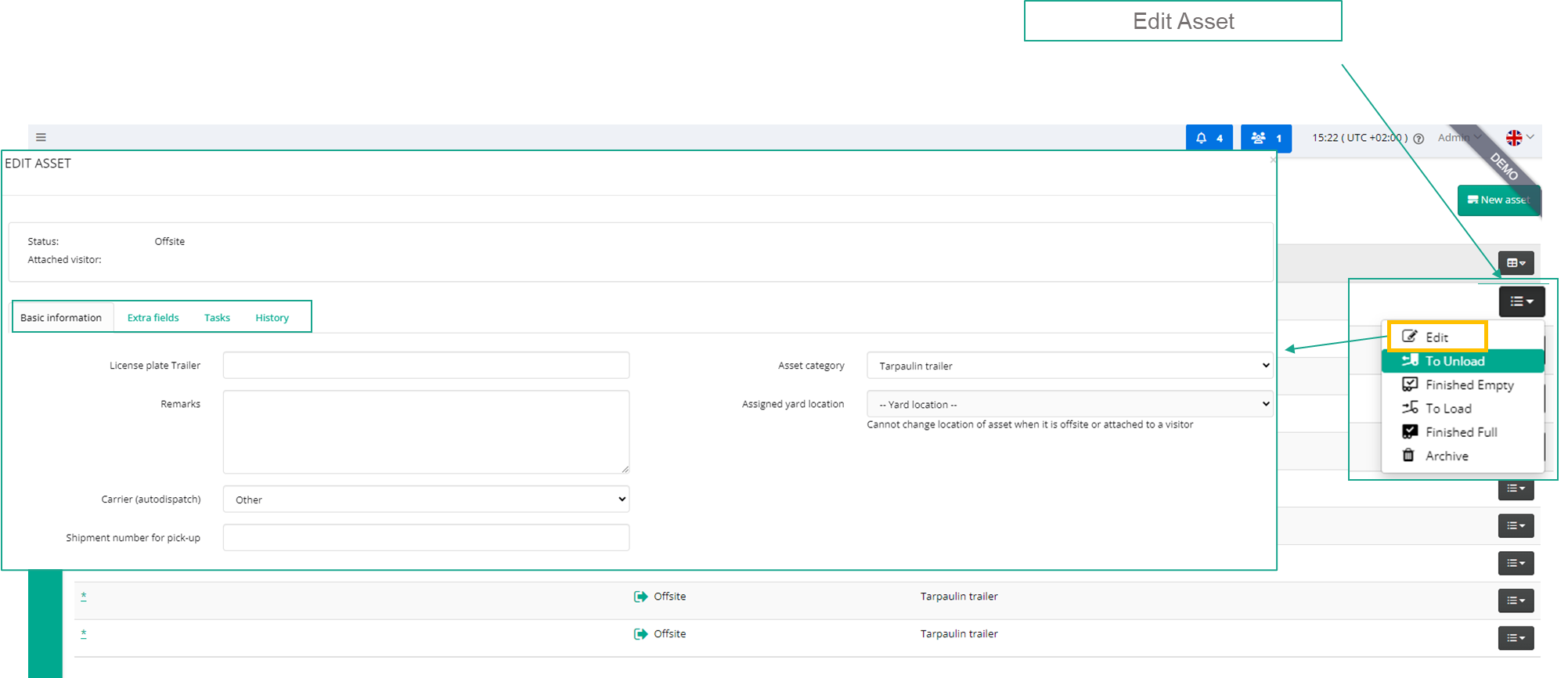Choose Edit from the actions menu

tap(1437, 337)
